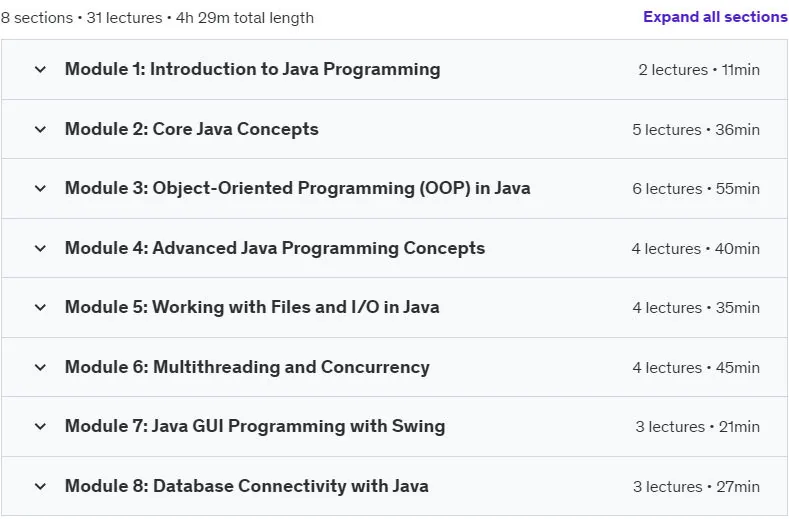
Task: Click chevron beside Module 6: Multithreading and Concurrency
Action: click(x=40, y=367)
